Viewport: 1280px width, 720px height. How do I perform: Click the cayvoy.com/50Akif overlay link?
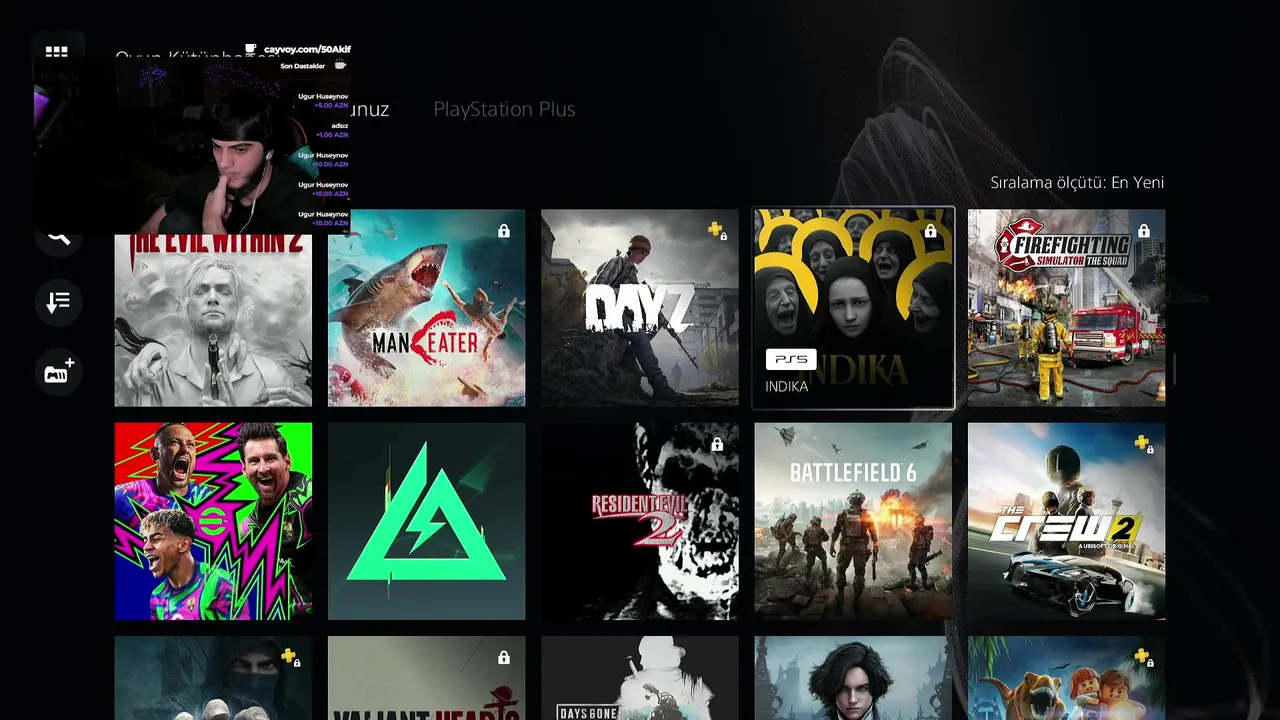[307, 49]
